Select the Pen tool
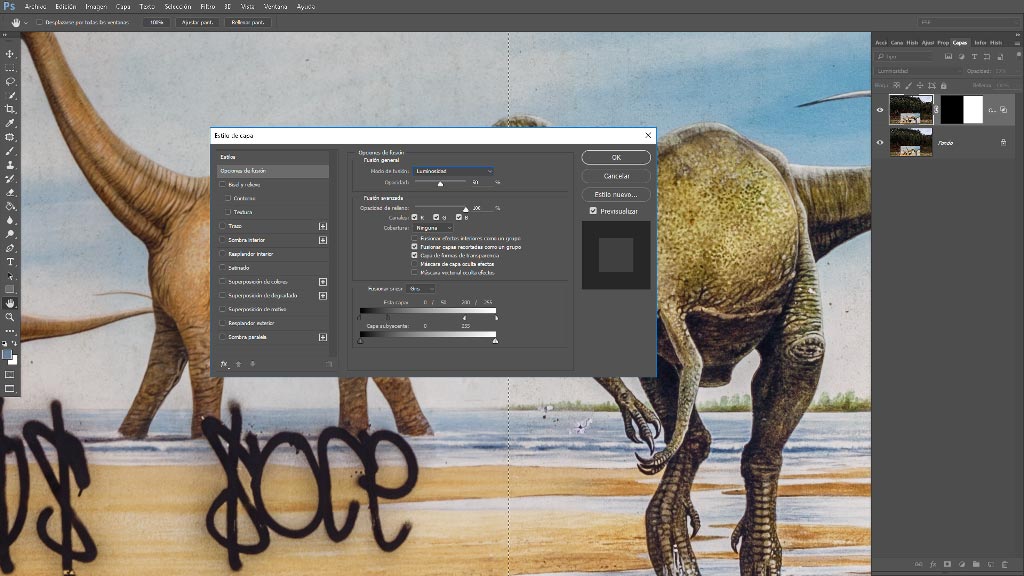 10,248
